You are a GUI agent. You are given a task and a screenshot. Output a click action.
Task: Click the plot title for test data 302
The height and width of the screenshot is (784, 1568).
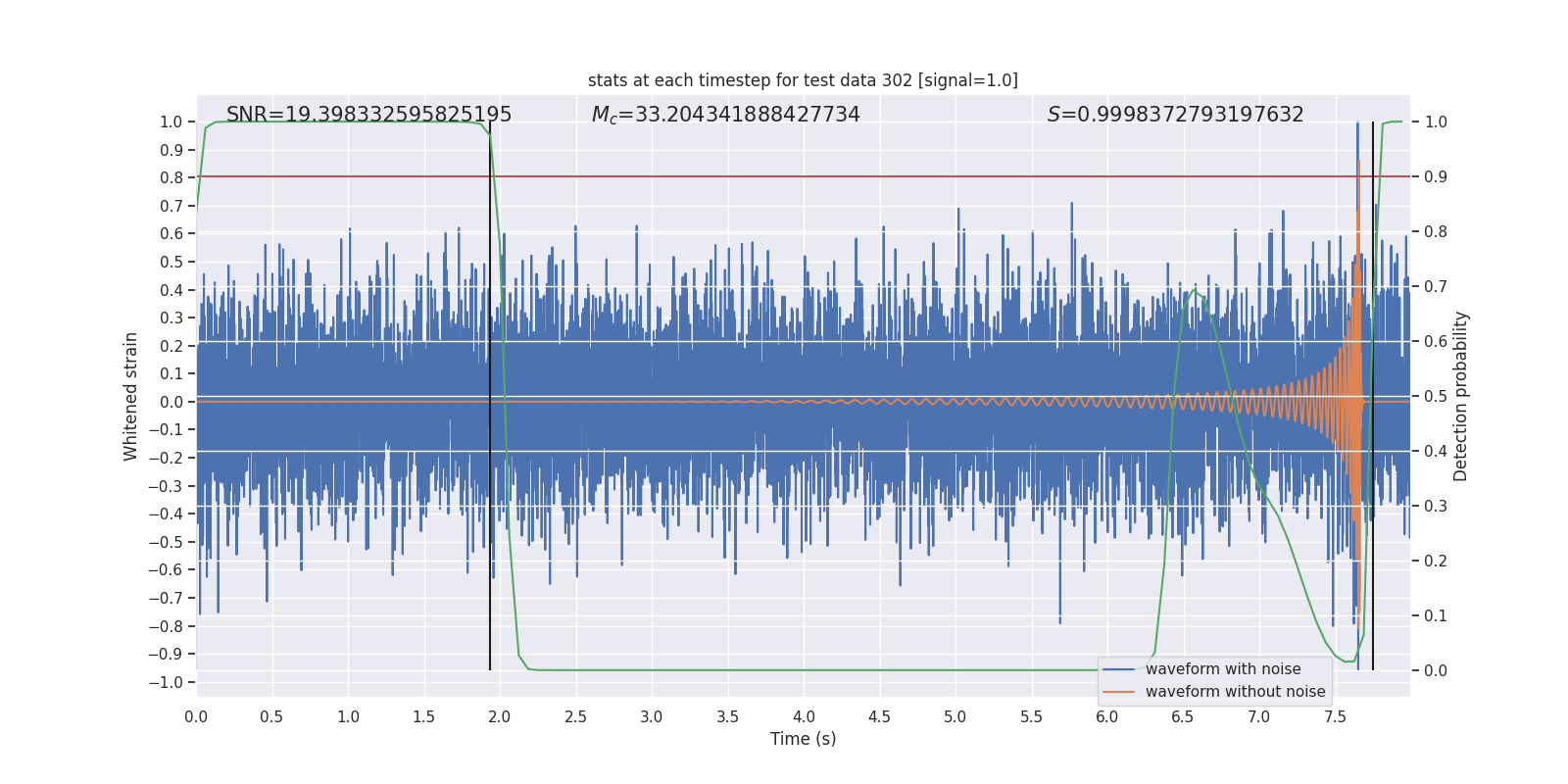tap(803, 80)
